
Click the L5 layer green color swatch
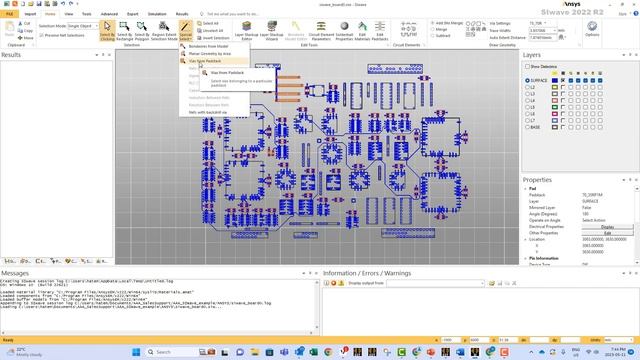click(555, 107)
